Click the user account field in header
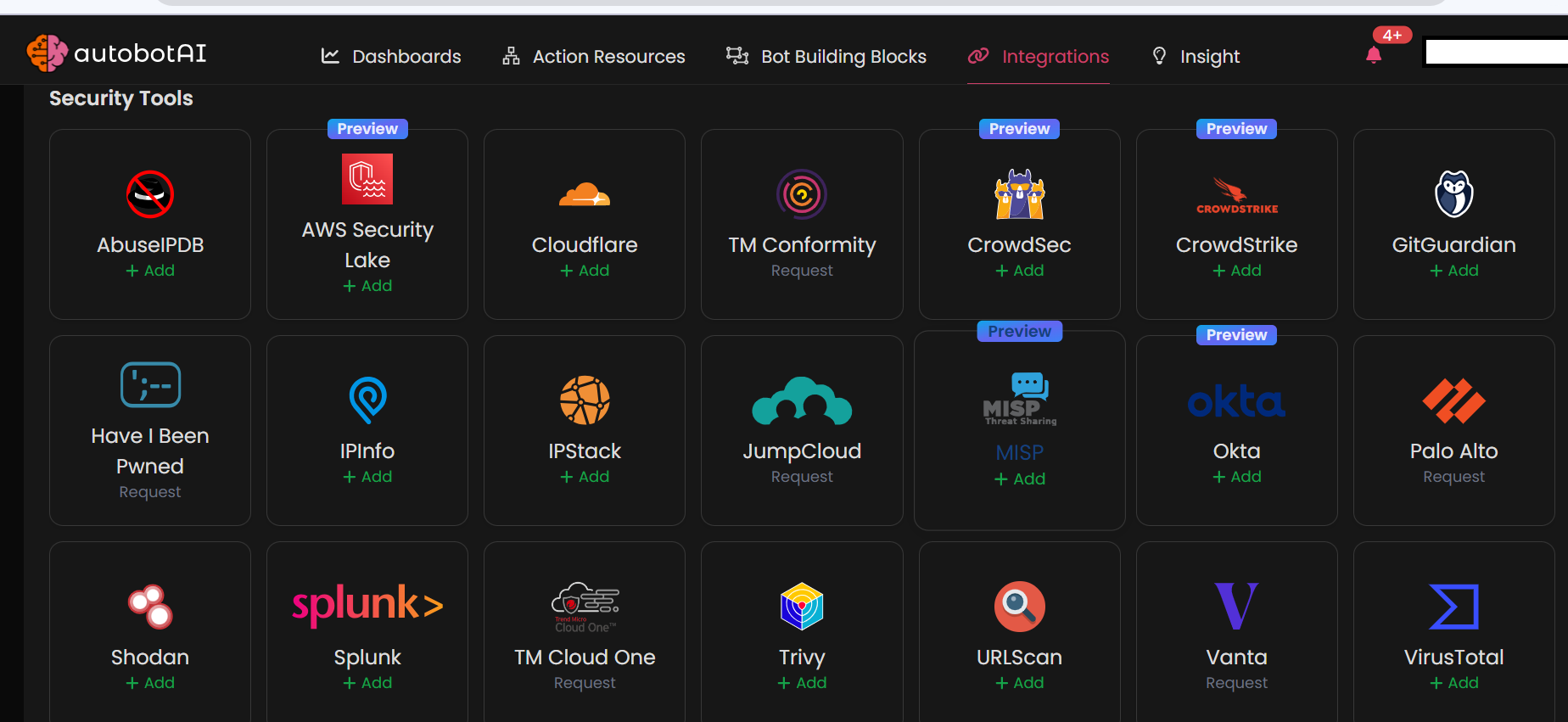The width and height of the screenshot is (1568, 722). [1496, 53]
